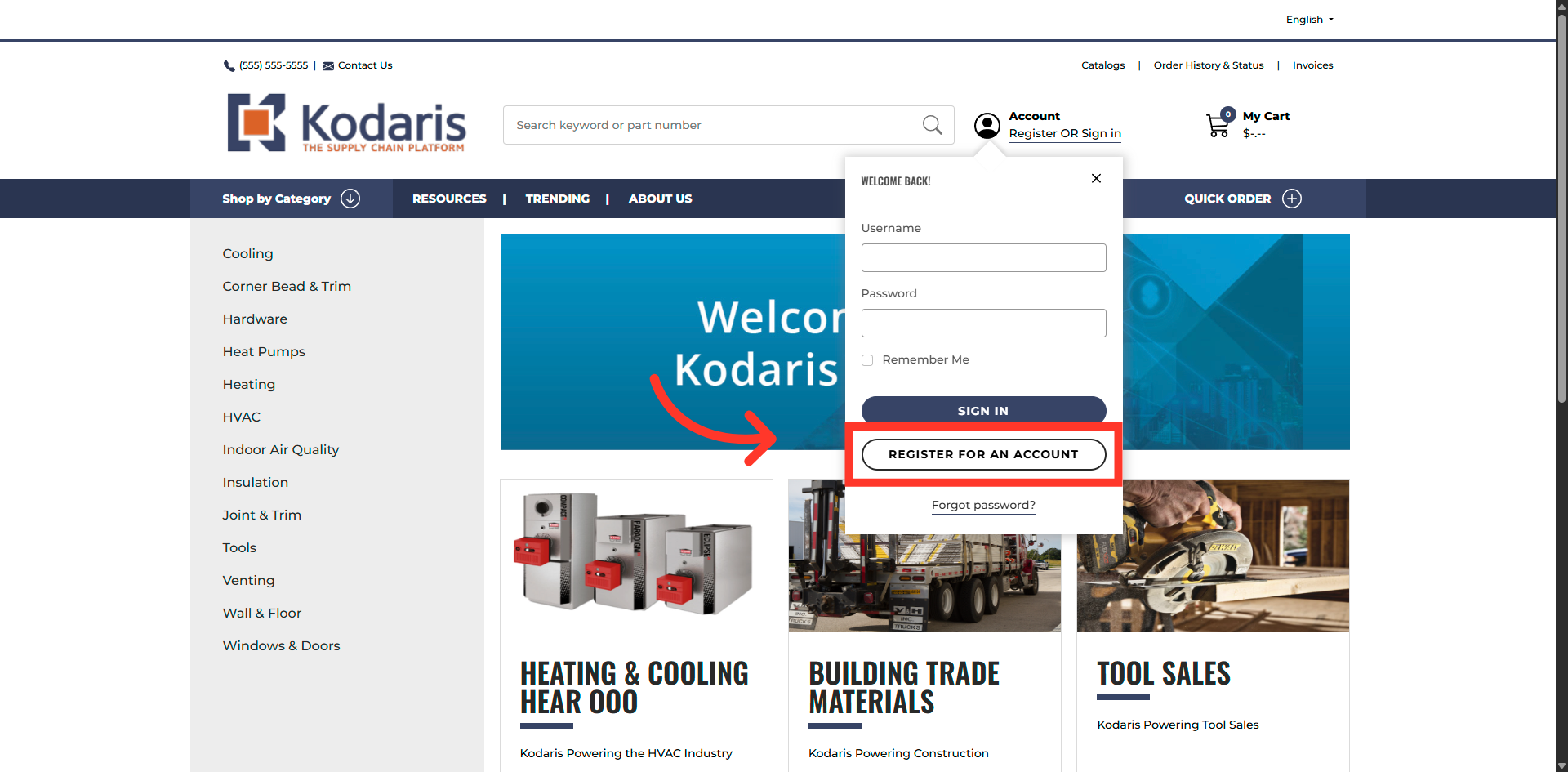This screenshot has height=772, width=1568.
Task: Select the Venting category
Action: 248,581
